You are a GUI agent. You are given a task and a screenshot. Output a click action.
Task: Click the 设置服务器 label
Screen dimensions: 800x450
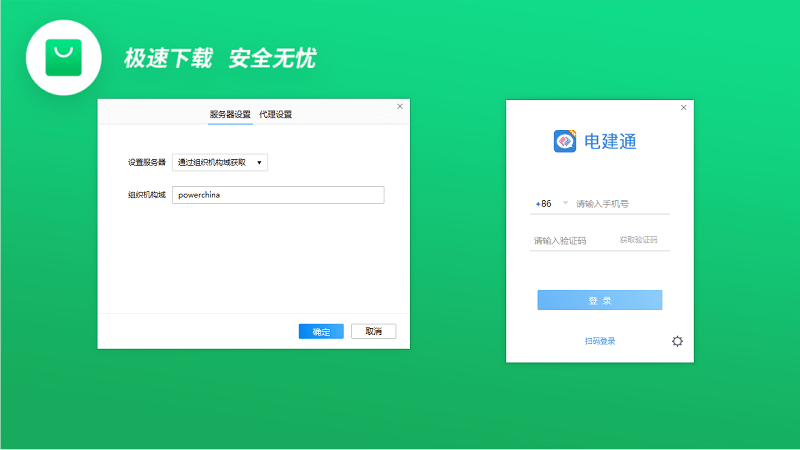pos(147,162)
